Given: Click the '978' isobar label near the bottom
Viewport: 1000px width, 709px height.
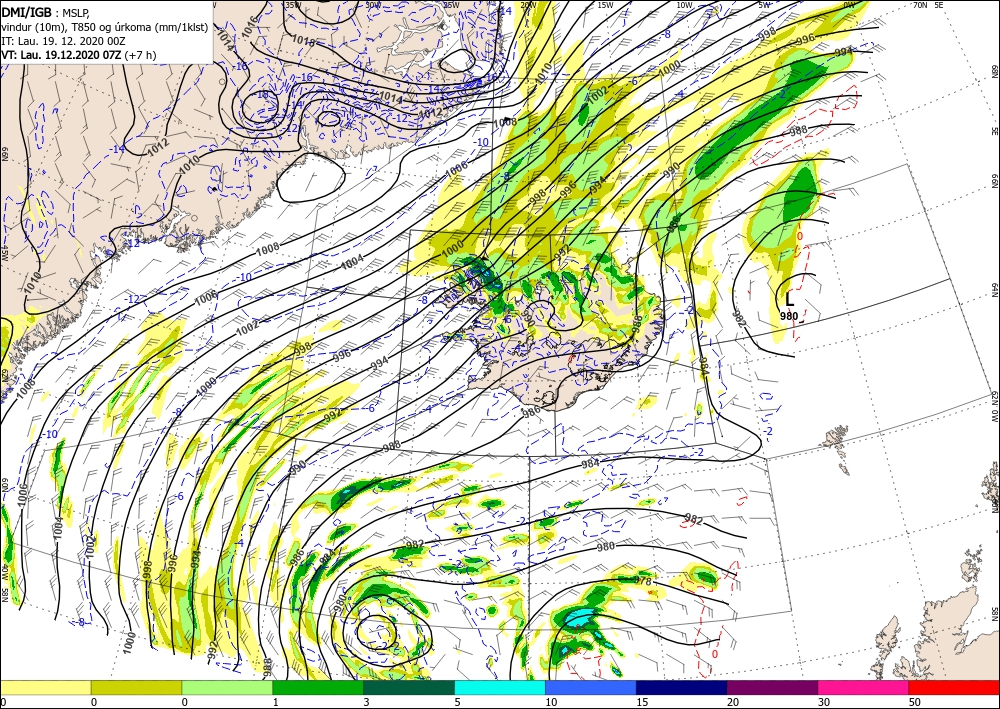Looking at the screenshot, I should (643, 581).
